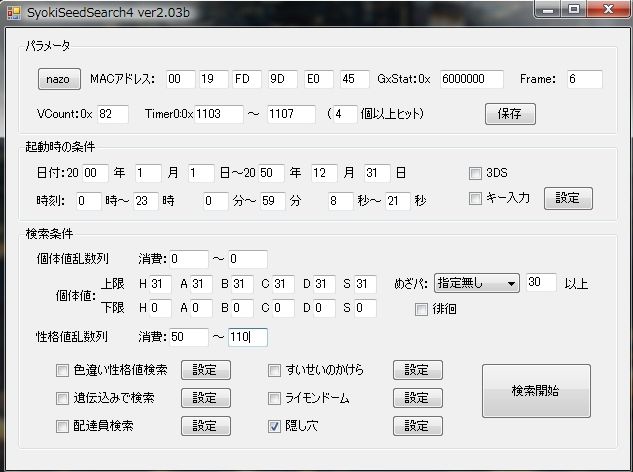633x472 pixels.
Task: Click the MAC address field containing 19
Action: [214, 79]
